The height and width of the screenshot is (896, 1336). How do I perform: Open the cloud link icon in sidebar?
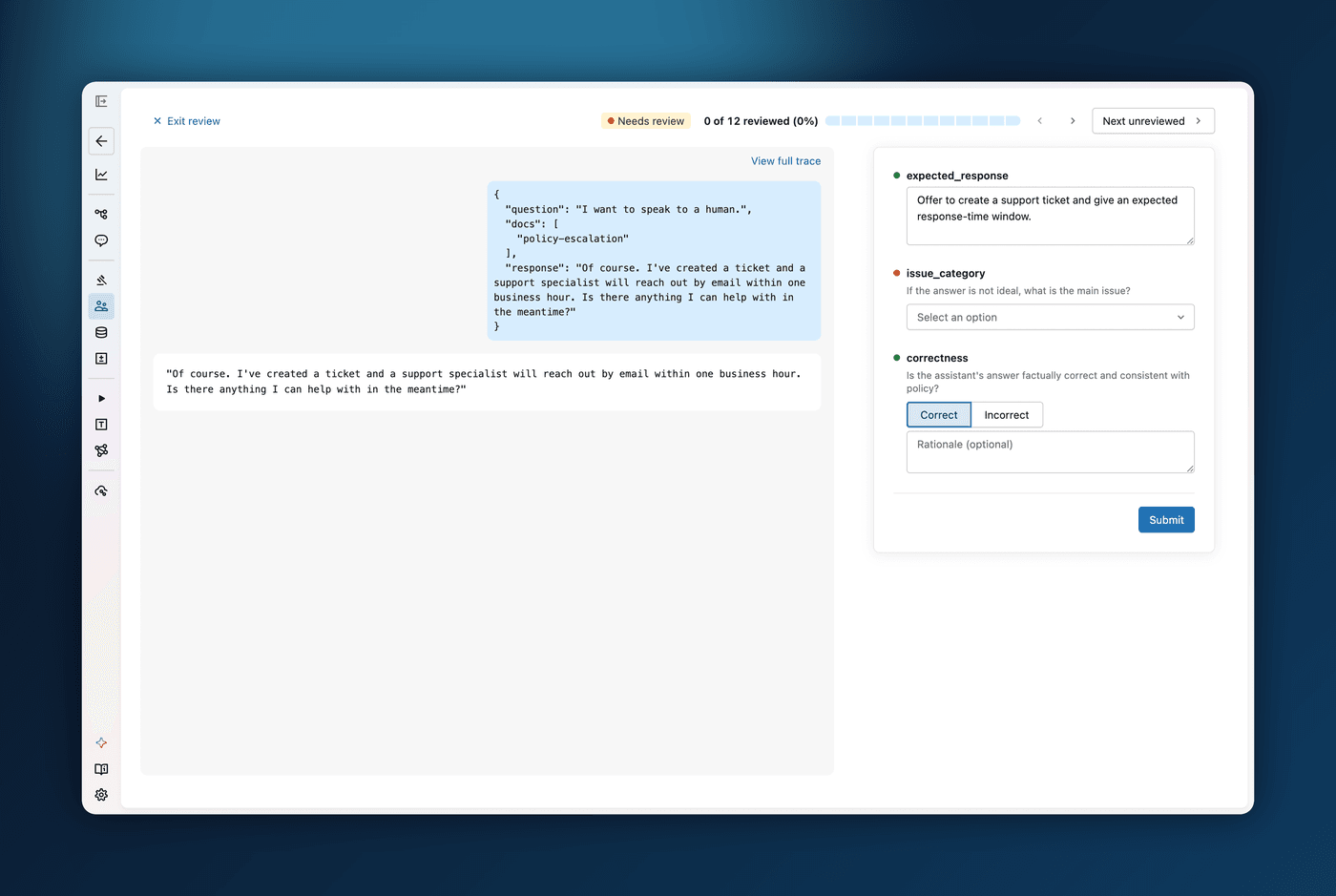pos(101,490)
